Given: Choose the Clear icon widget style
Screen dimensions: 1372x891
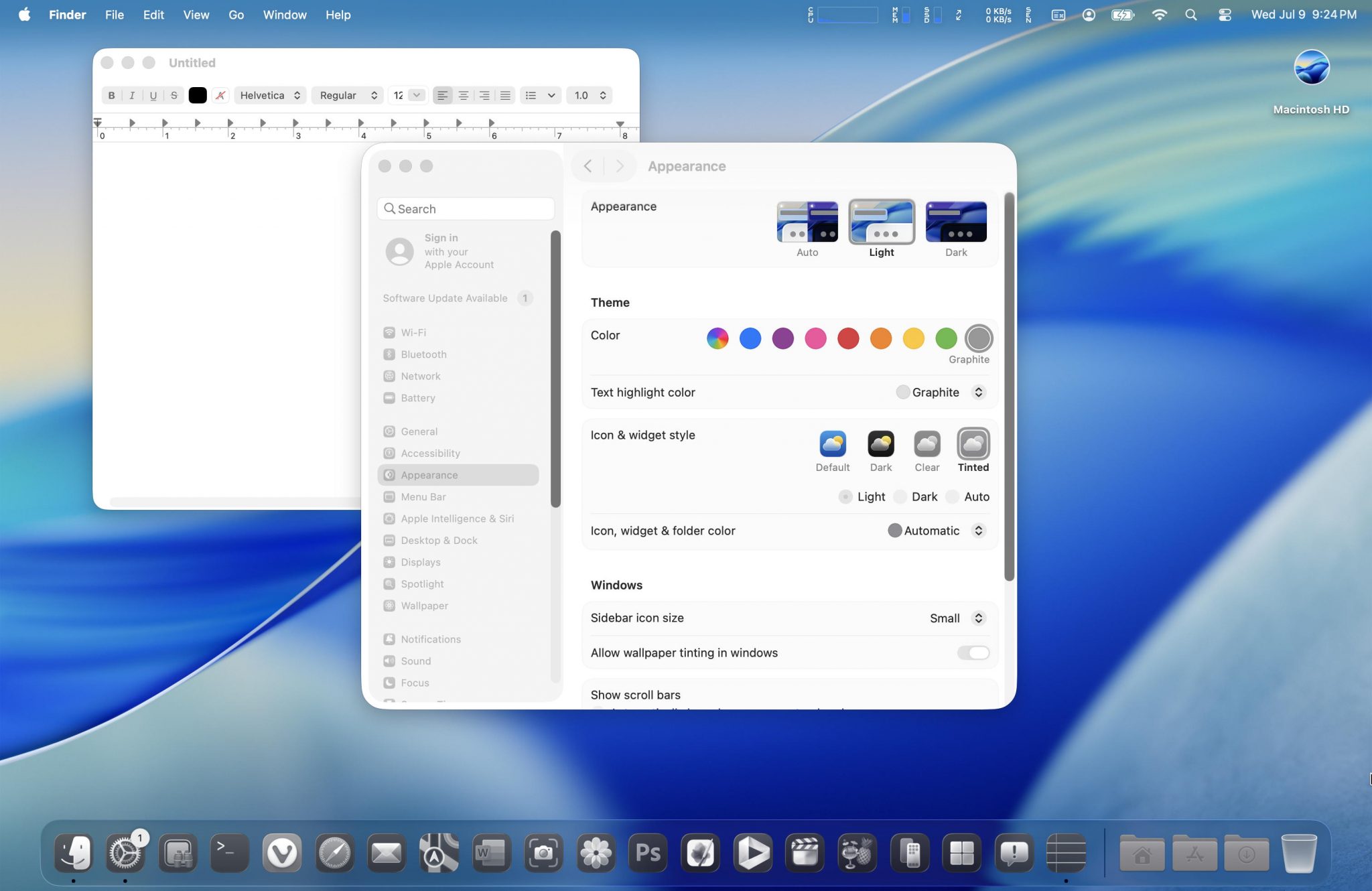Looking at the screenshot, I should (927, 444).
